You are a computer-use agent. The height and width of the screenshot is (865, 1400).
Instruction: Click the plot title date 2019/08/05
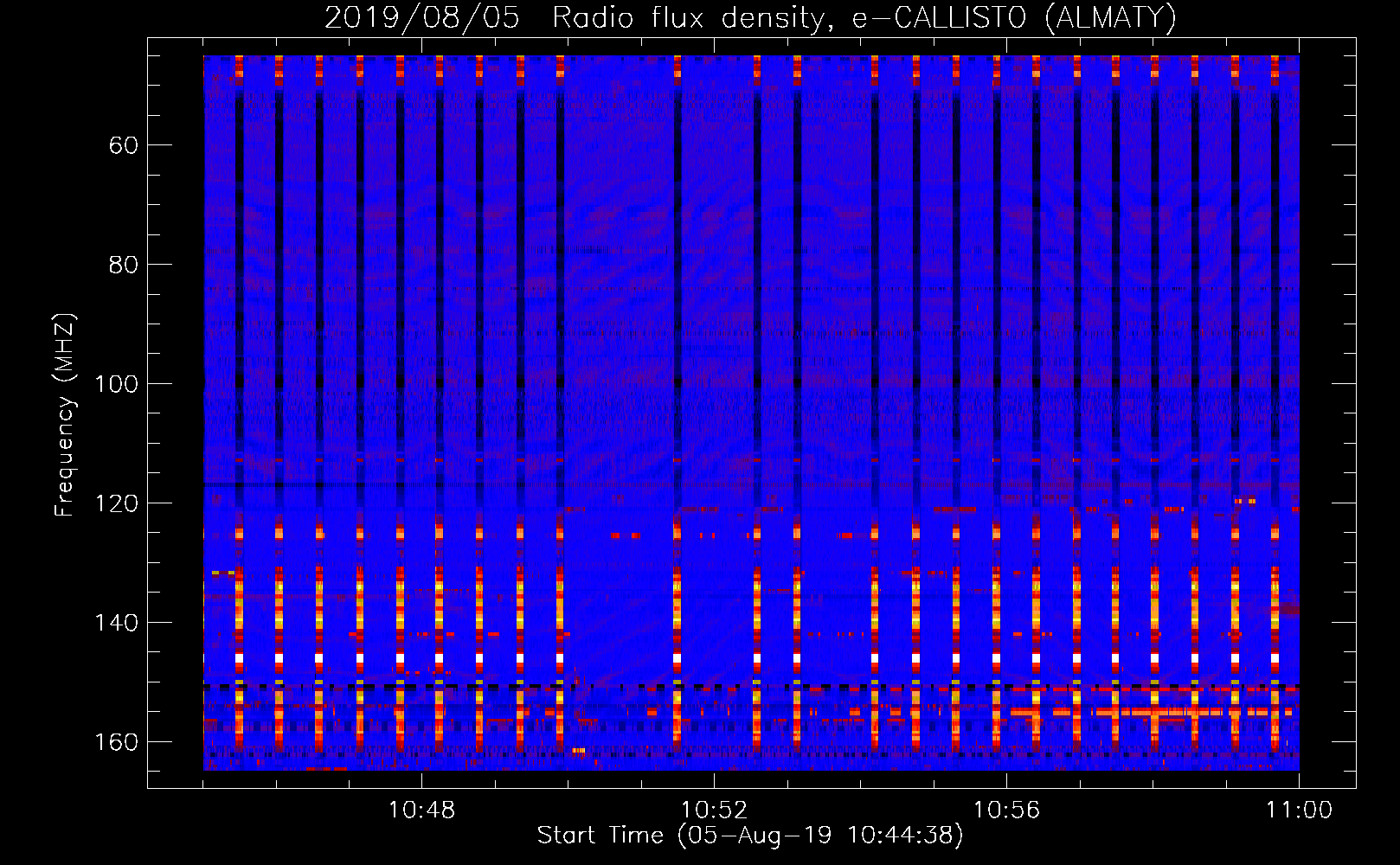point(422,17)
